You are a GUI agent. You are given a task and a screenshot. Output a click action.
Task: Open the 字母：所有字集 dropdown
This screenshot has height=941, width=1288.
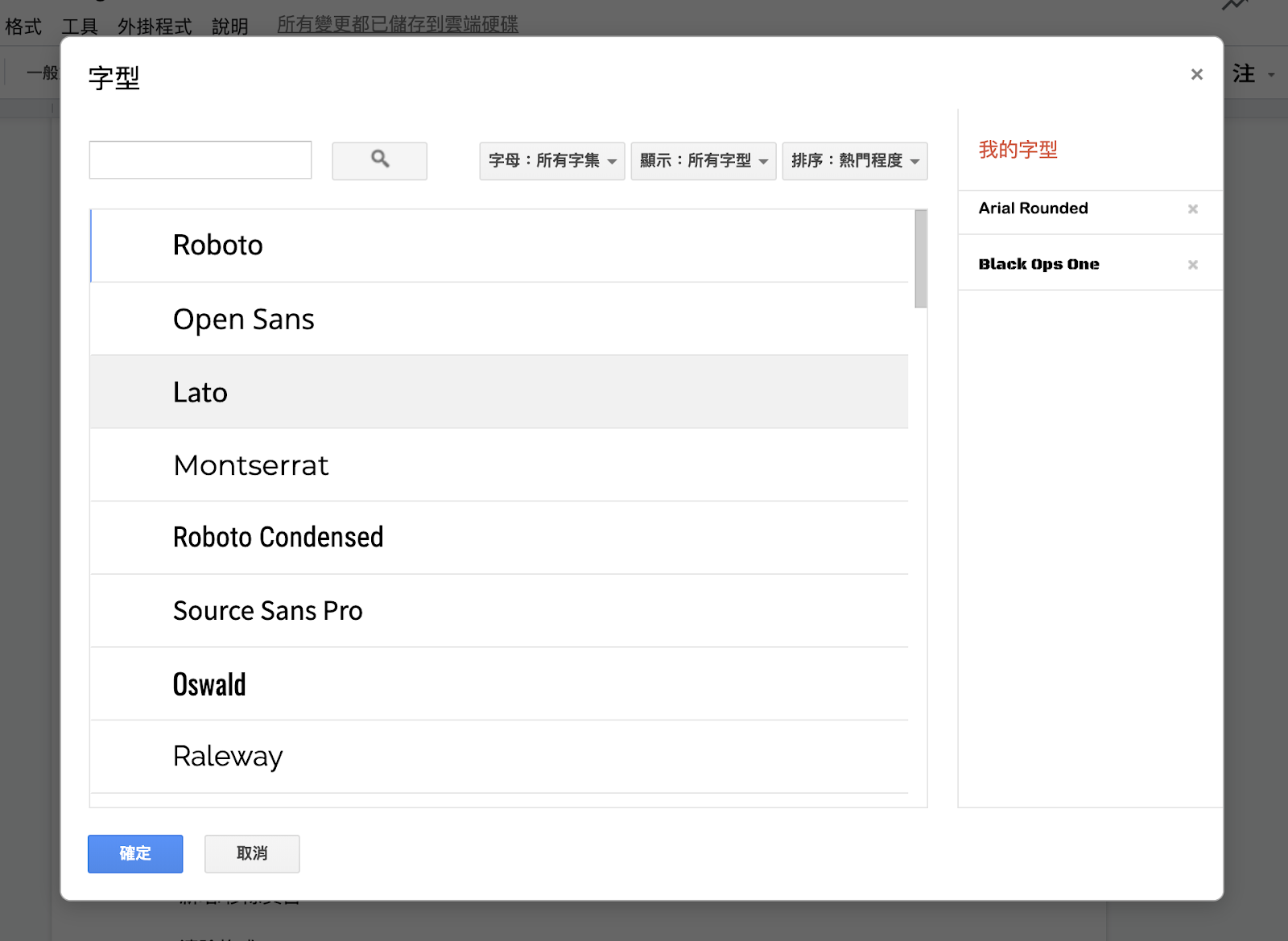551,161
